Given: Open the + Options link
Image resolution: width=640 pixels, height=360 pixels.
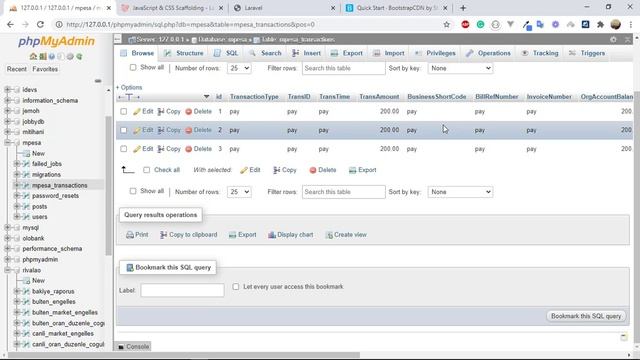Looking at the screenshot, I should point(129,87).
